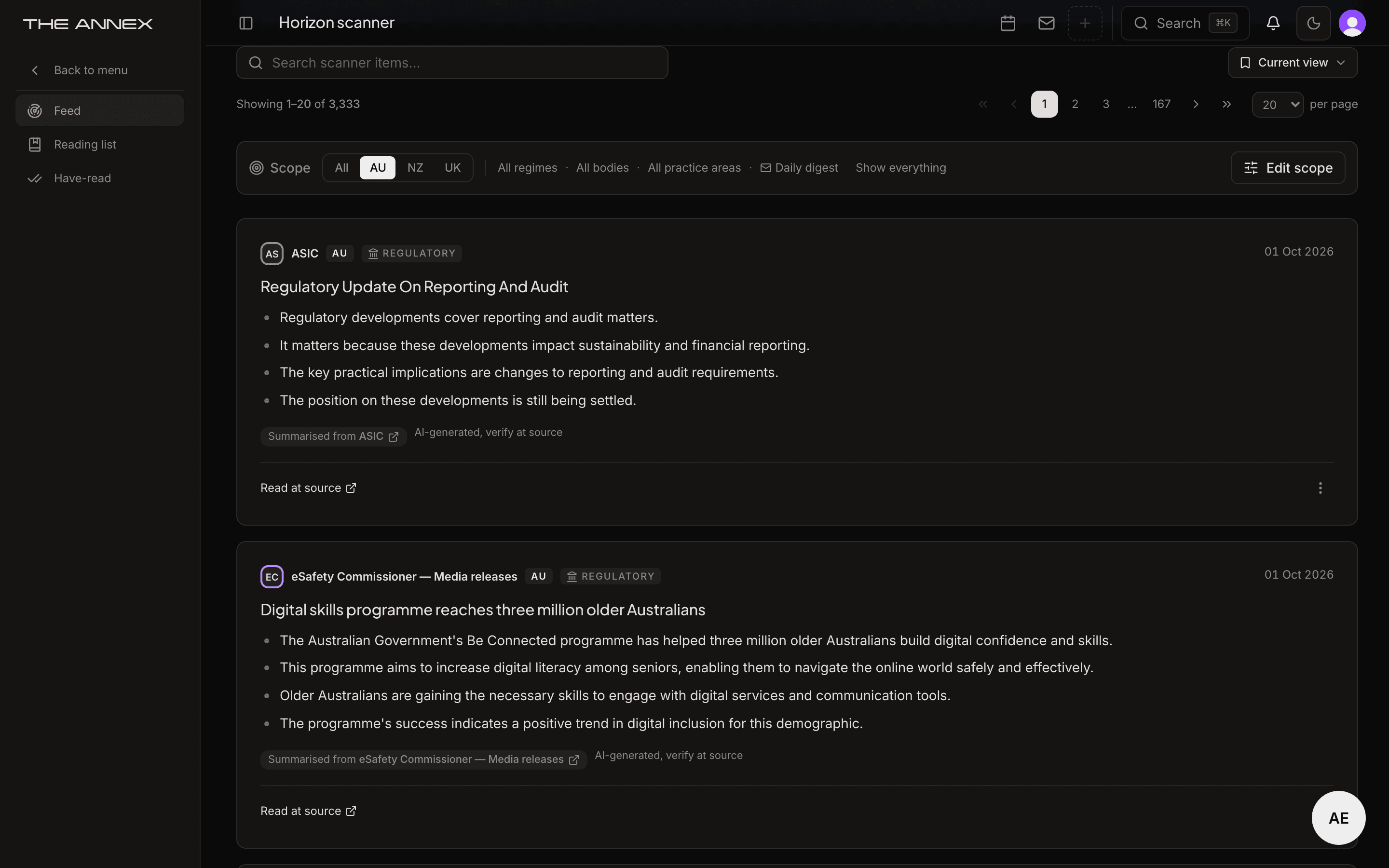Click the ASIC avatar badge

pyautogui.click(x=272, y=254)
